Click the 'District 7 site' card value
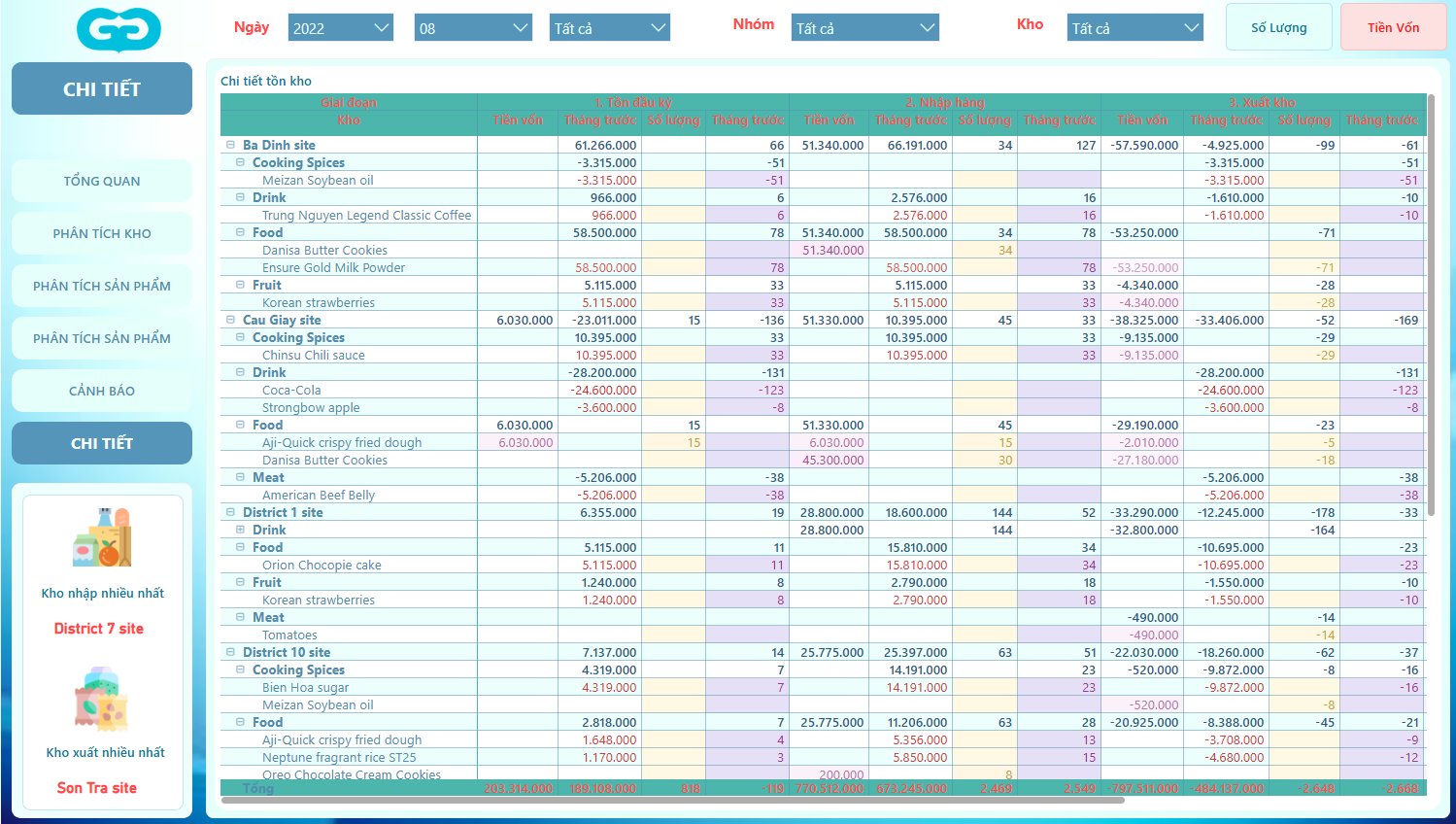 [99, 629]
